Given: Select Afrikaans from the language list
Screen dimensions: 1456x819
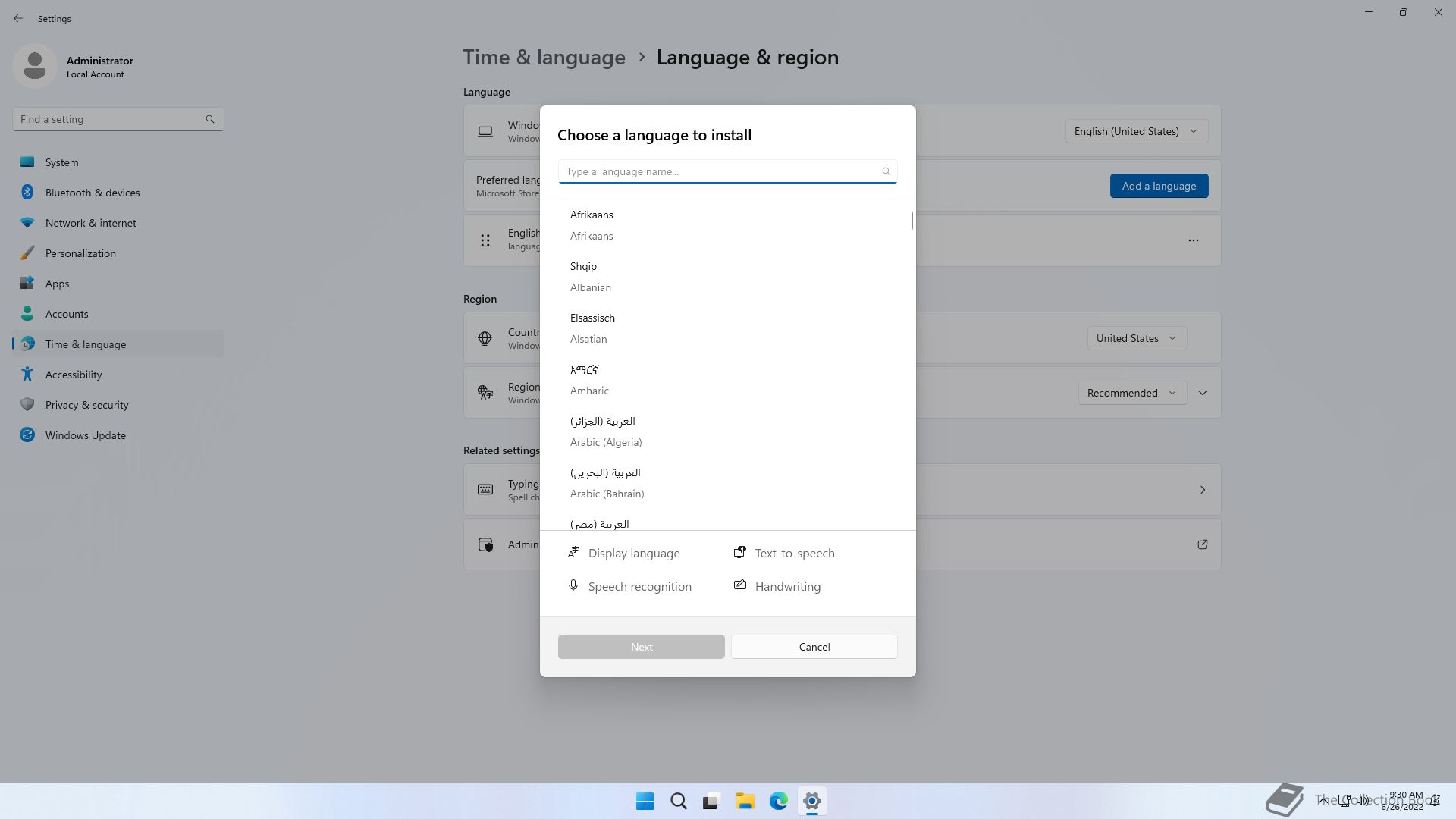Looking at the screenshot, I should tap(591, 225).
